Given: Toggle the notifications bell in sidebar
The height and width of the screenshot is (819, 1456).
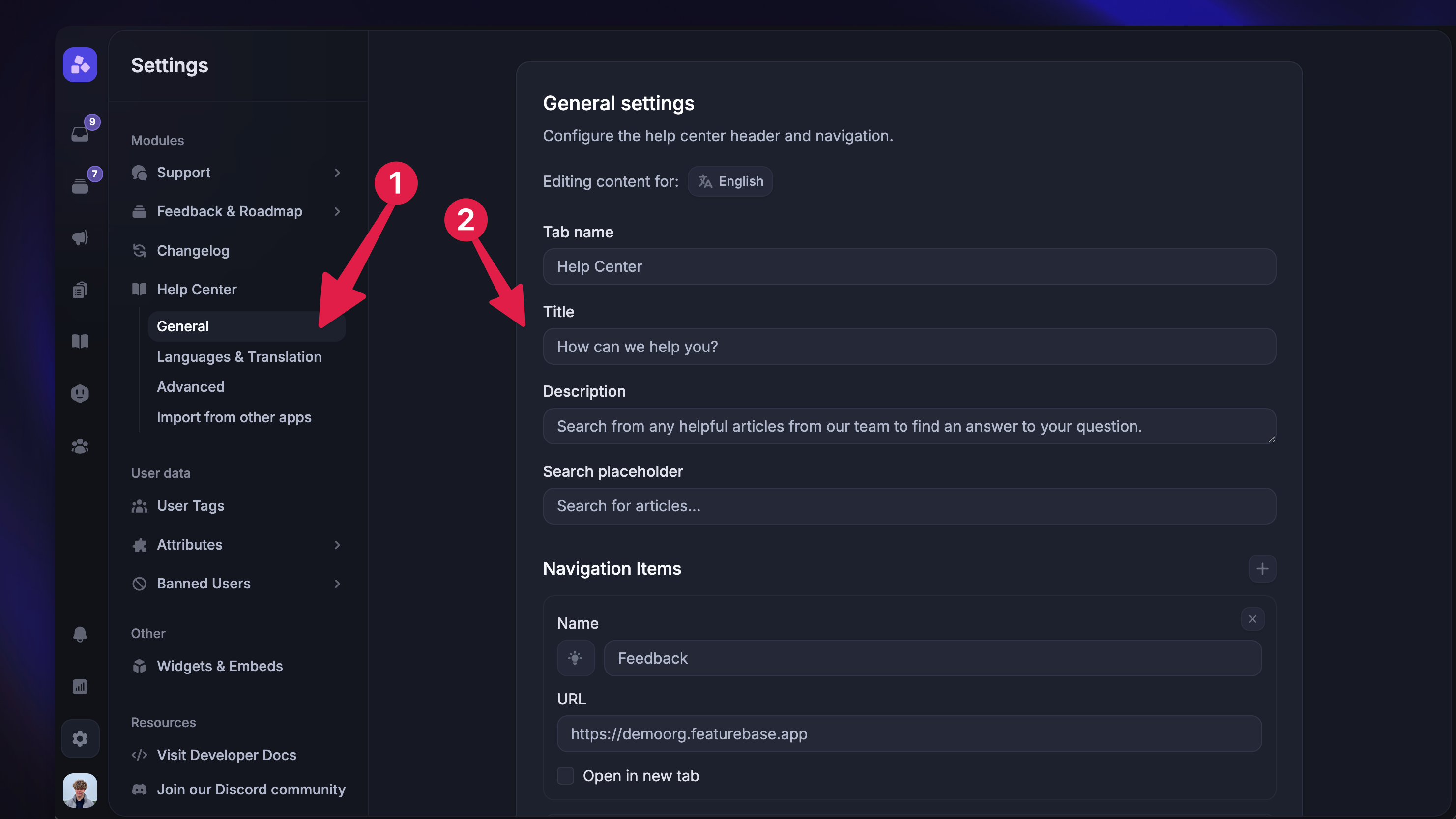Looking at the screenshot, I should click(x=80, y=634).
